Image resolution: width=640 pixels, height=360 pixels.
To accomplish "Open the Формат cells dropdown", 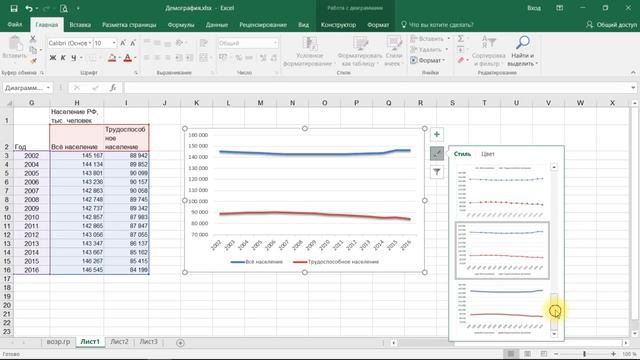I will (x=428, y=60).
